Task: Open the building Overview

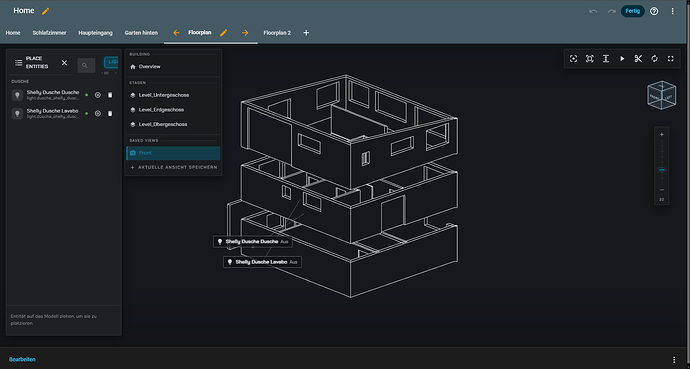Action: (173, 67)
